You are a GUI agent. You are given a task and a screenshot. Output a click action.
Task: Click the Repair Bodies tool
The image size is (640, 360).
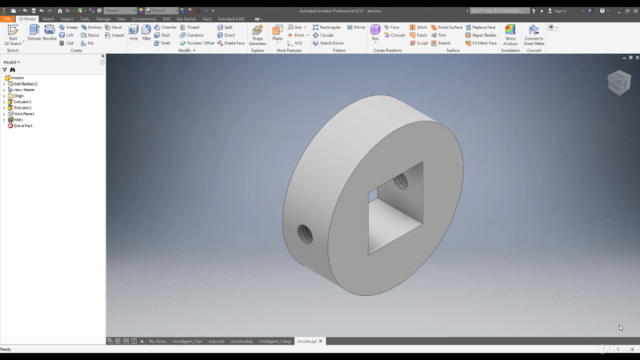click(x=481, y=35)
